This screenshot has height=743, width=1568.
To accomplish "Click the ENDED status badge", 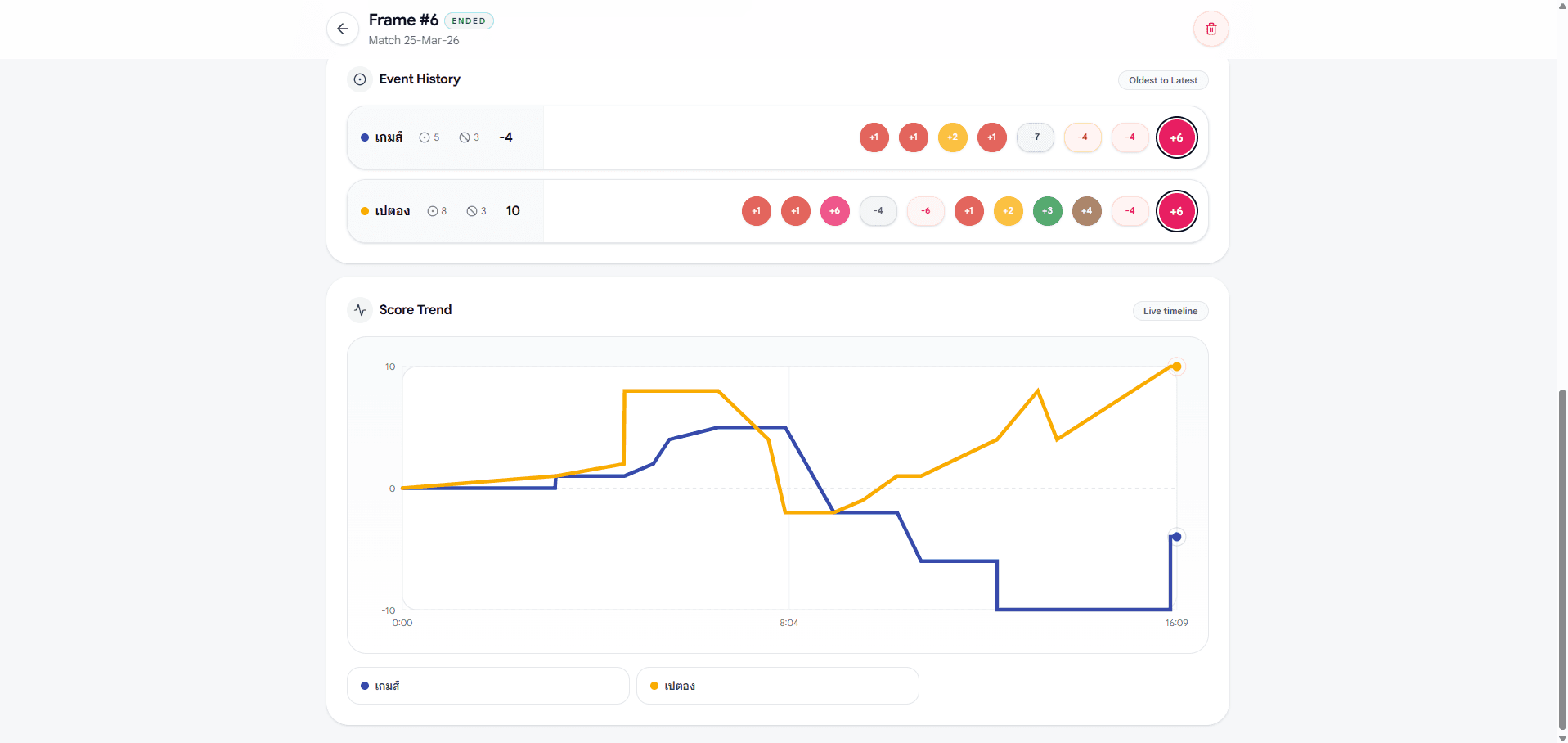I will 469,21.
